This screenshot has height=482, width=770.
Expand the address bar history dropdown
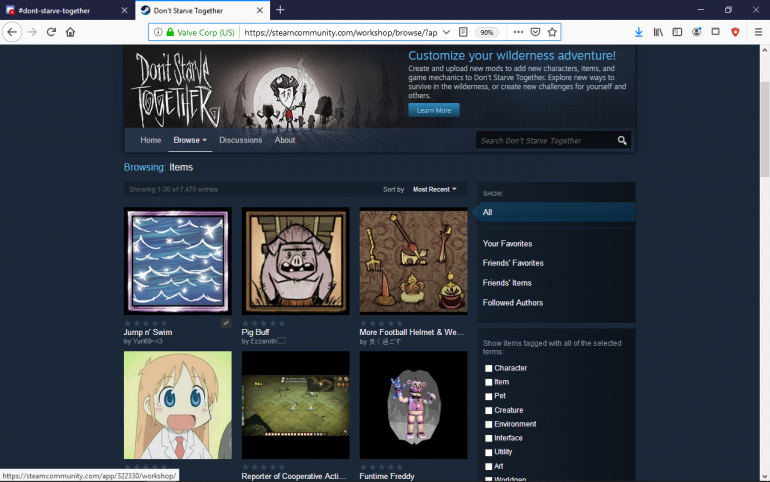pos(446,32)
